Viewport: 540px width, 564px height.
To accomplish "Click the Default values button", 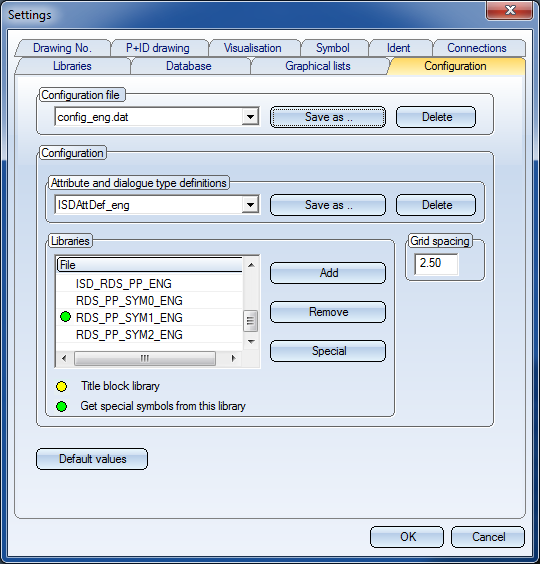I will [92, 459].
